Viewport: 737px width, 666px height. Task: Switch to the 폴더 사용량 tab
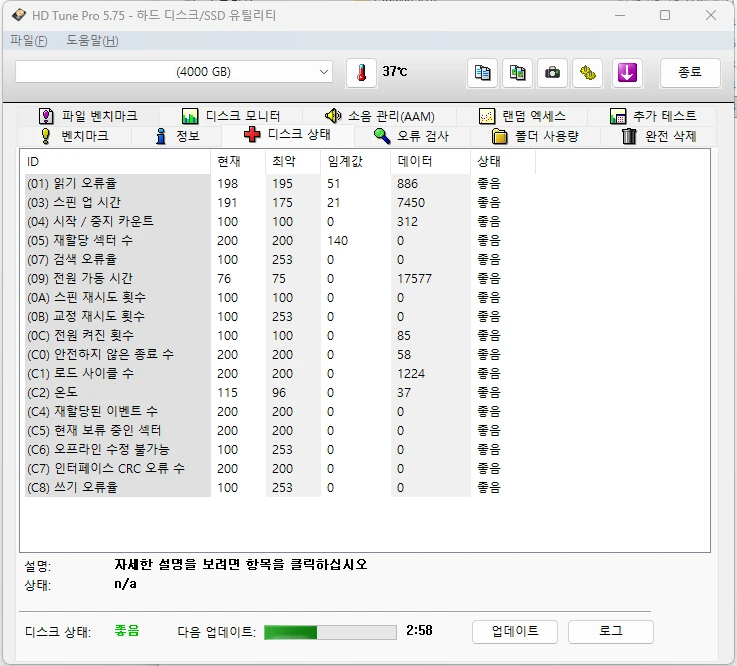pos(535,136)
